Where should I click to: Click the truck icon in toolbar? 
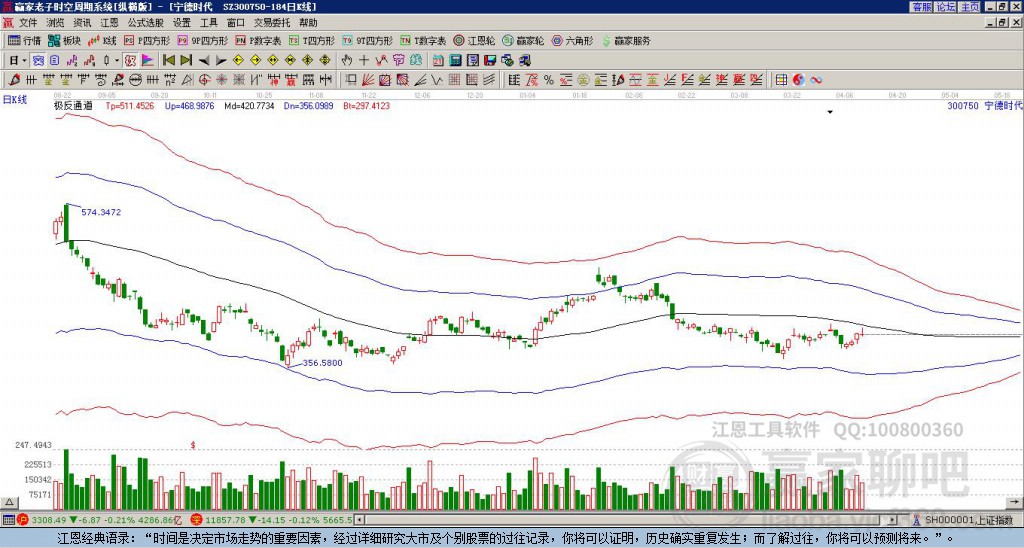click(524, 61)
